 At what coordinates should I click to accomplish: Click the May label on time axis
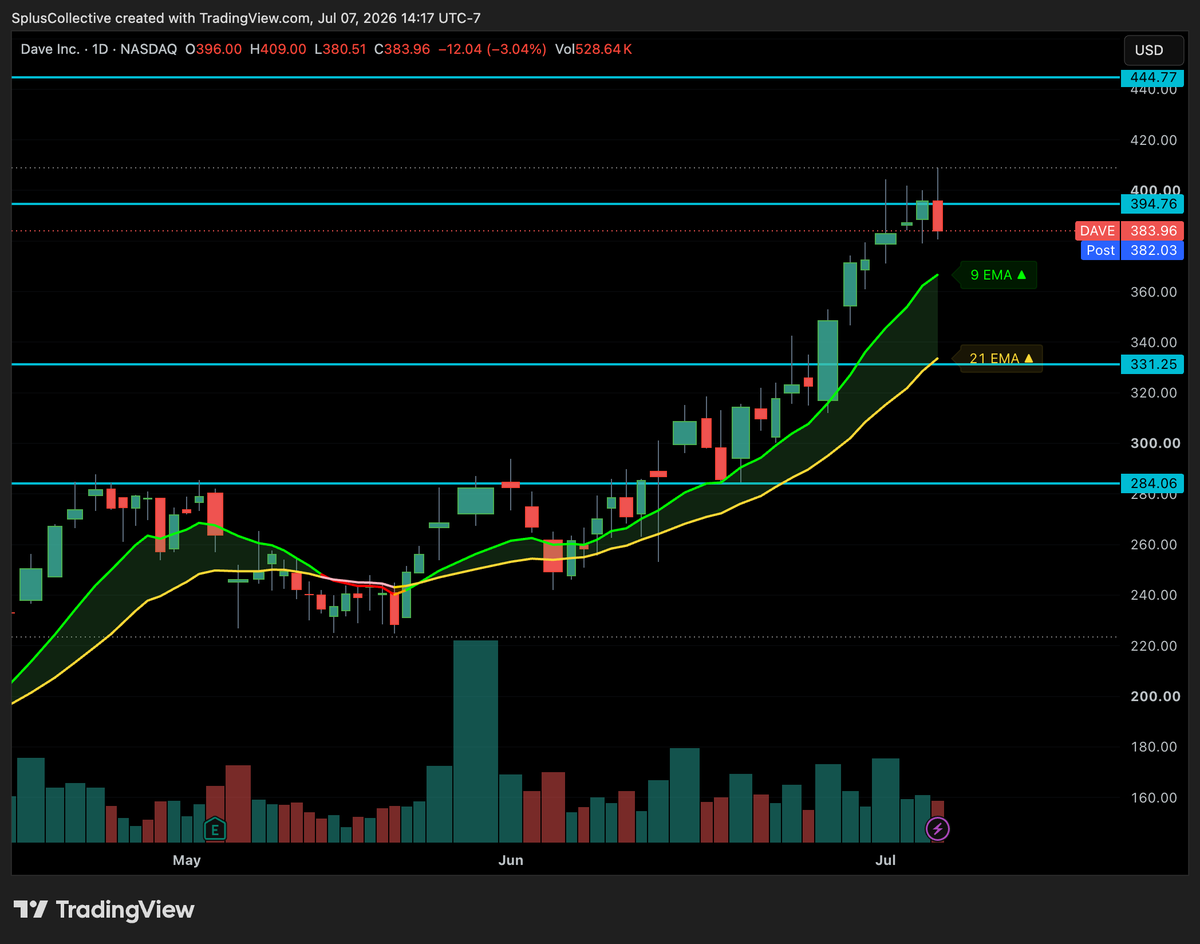(186, 860)
